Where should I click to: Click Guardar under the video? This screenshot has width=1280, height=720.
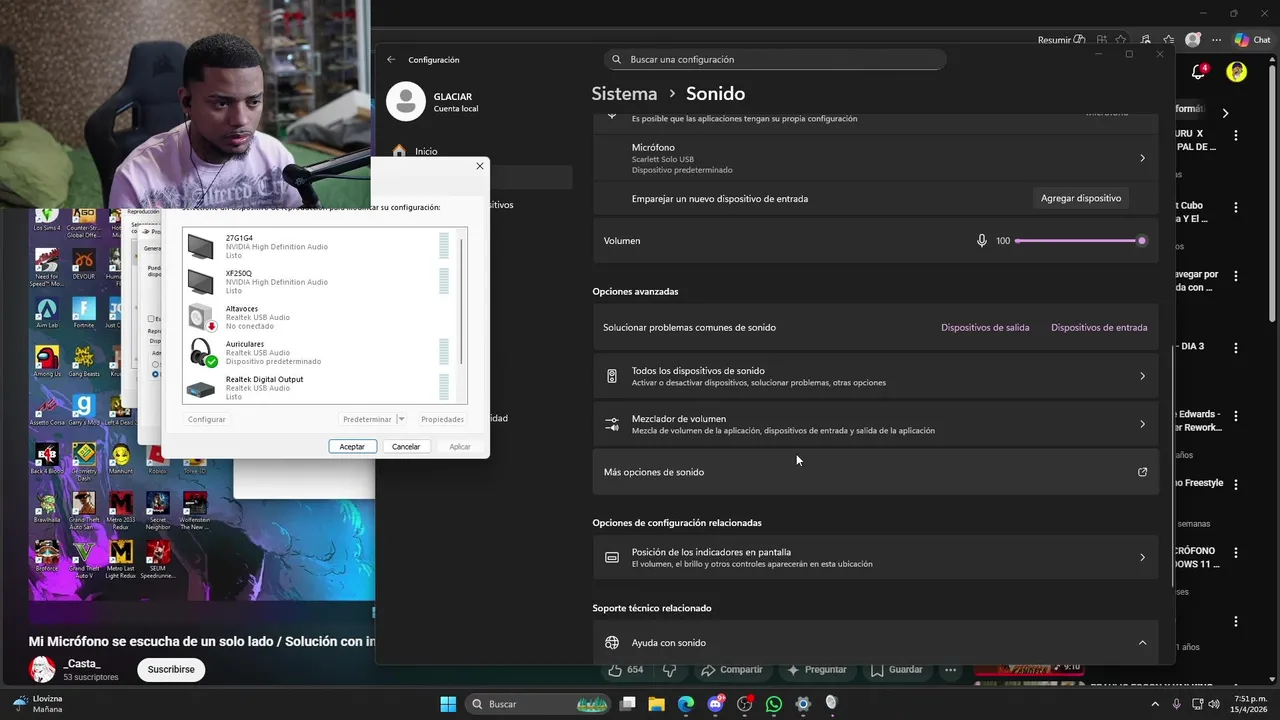point(896,669)
